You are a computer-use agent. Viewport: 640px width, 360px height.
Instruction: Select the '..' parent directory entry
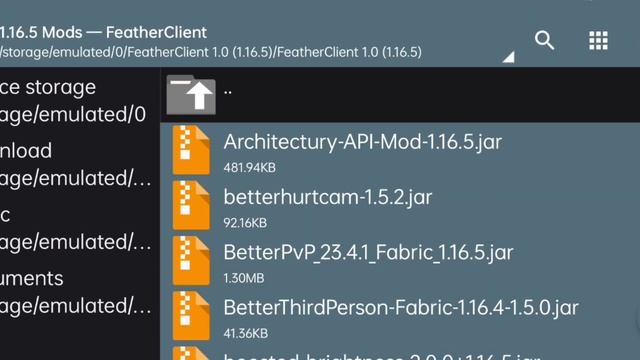(x=400, y=95)
